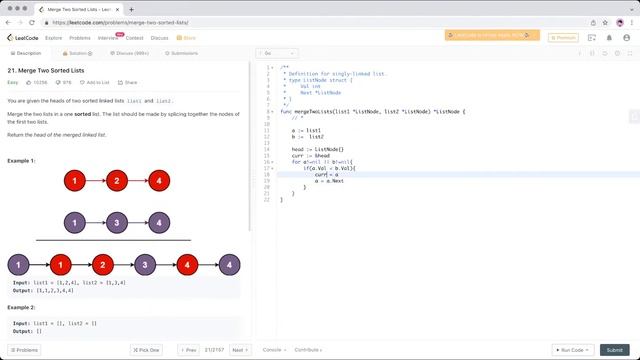Open the playground icon in header
Image resolution: width=640 pixels, height=360 pixels.
click(x=591, y=38)
